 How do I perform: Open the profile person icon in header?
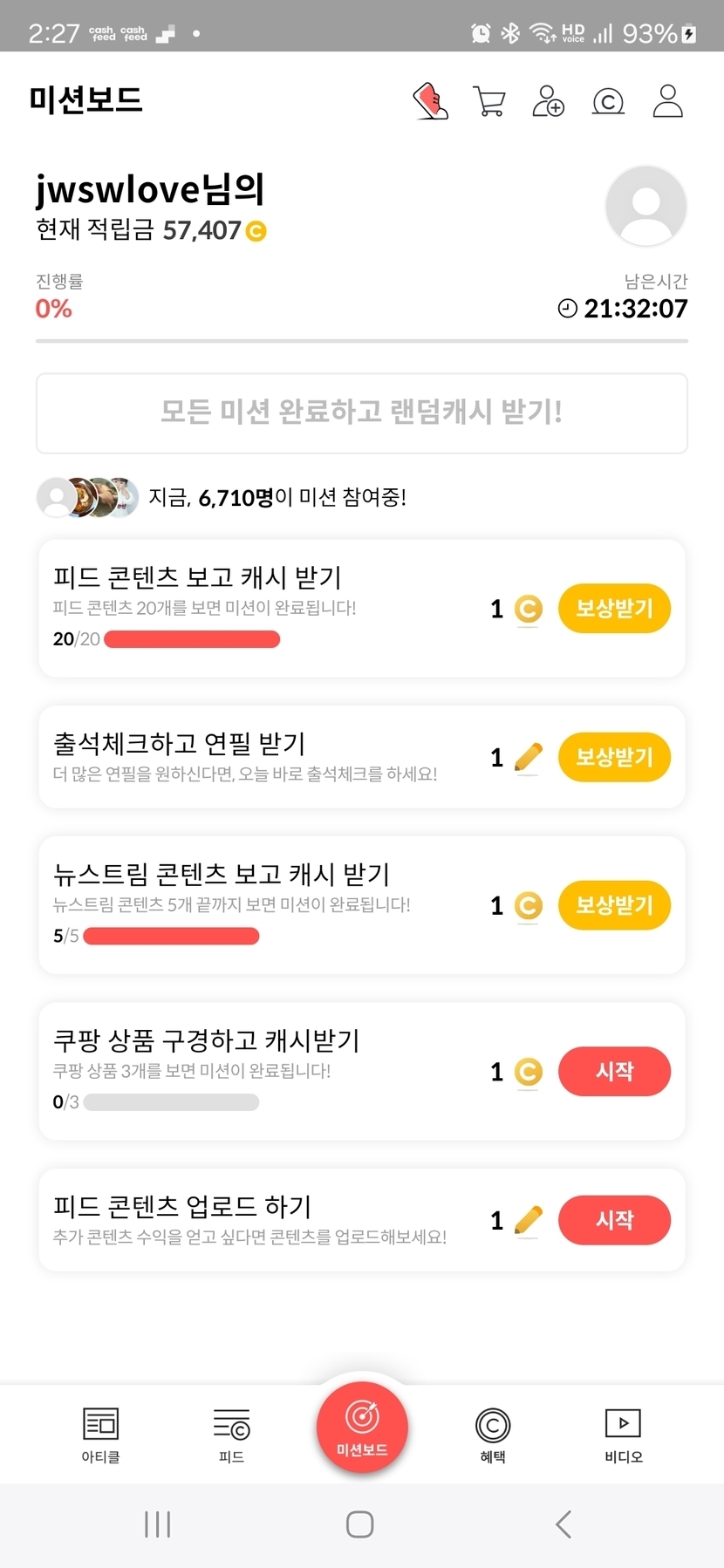667,101
